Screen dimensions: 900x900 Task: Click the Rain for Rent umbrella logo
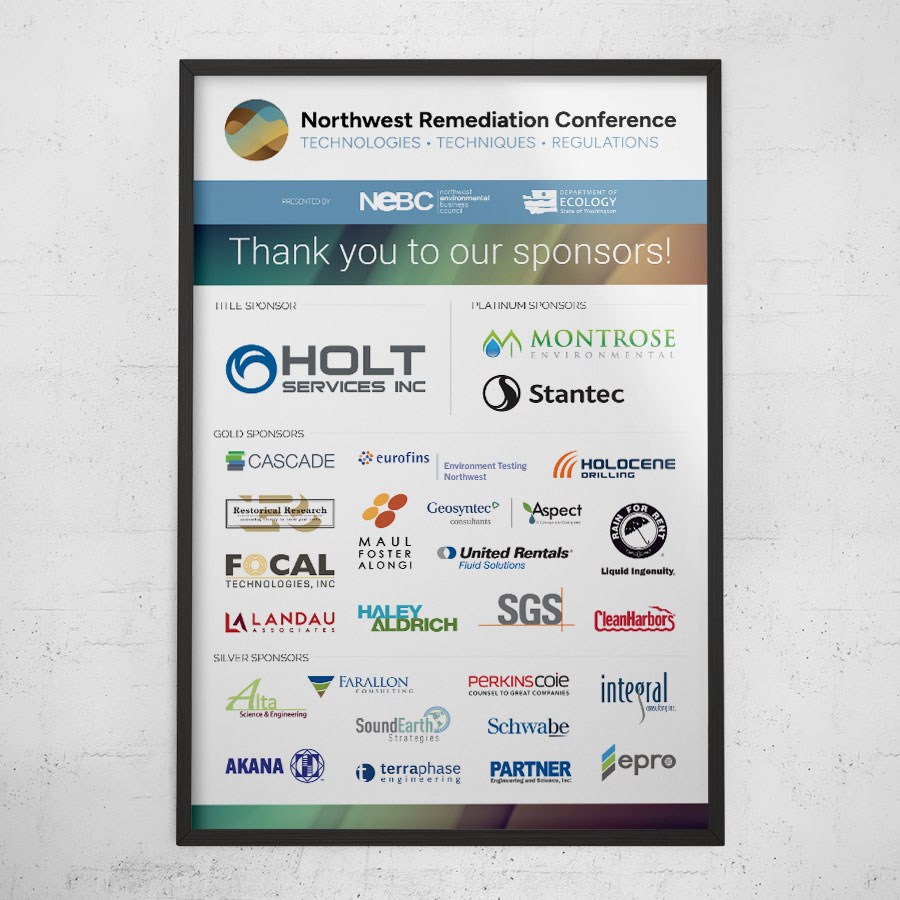pos(638,539)
